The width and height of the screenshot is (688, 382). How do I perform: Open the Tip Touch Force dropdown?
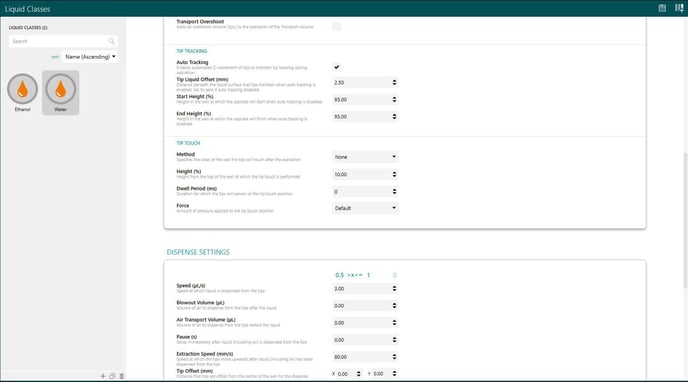click(365, 208)
